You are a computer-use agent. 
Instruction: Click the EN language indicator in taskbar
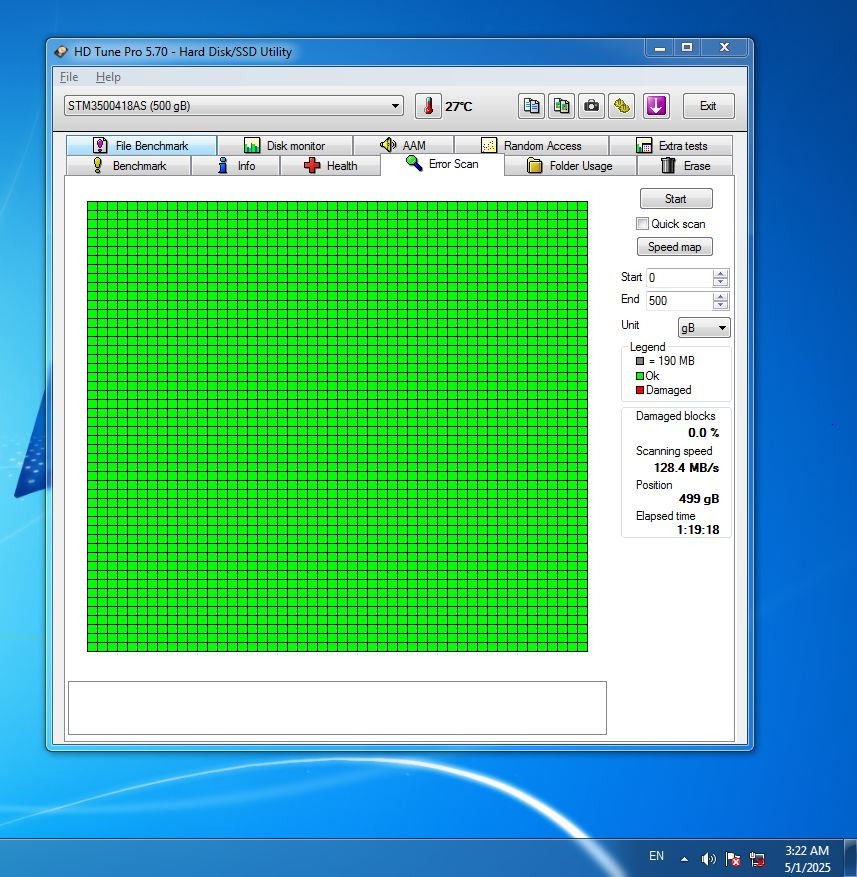(x=656, y=856)
